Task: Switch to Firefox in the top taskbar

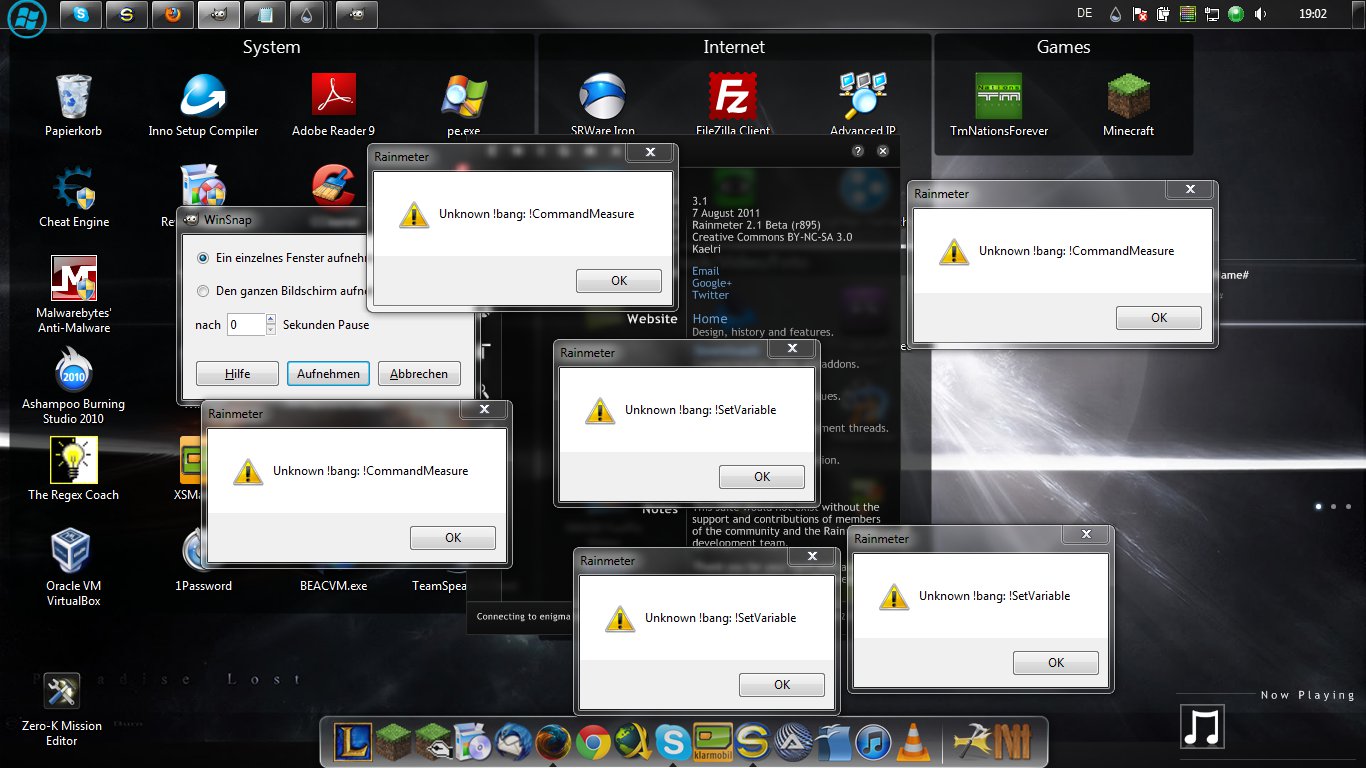Action: 173,14
